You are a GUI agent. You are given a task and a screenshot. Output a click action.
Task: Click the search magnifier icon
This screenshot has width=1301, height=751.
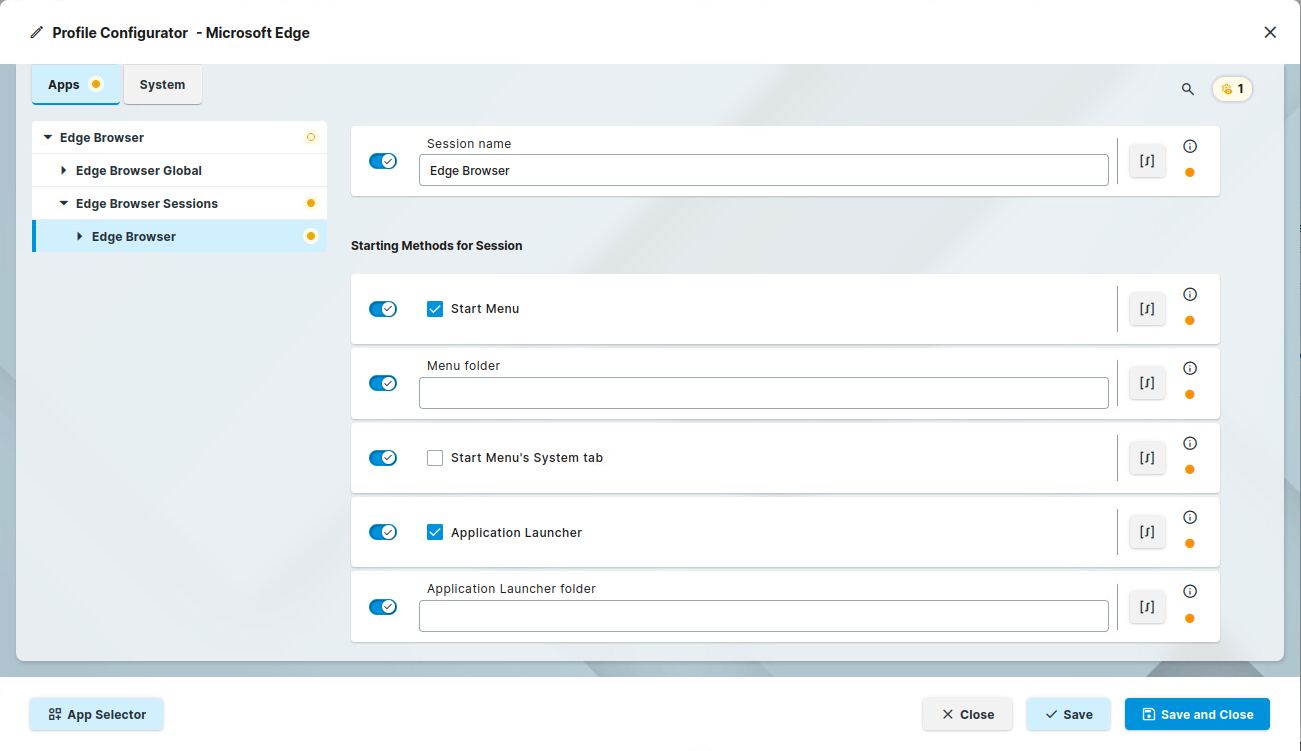pyautogui.click(x=1188, y=89)
